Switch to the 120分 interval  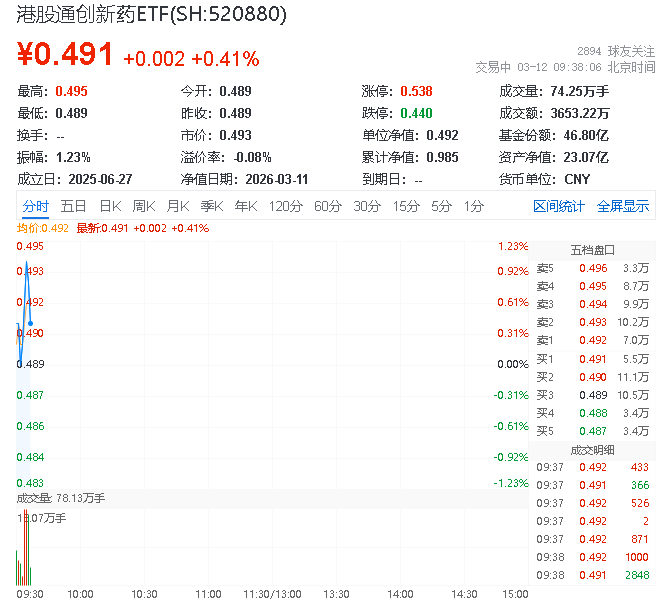285,206
